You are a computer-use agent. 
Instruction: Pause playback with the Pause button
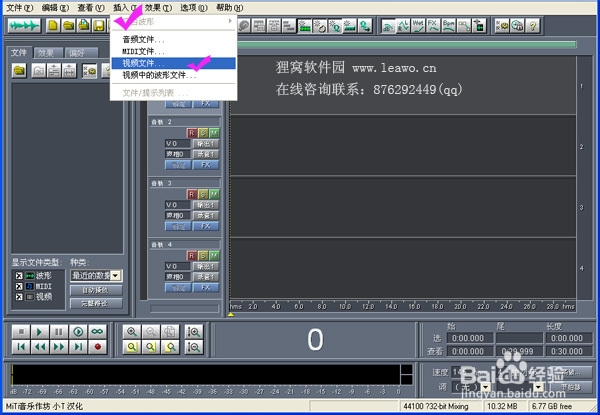pyautogui.click(x=59, y=332)
